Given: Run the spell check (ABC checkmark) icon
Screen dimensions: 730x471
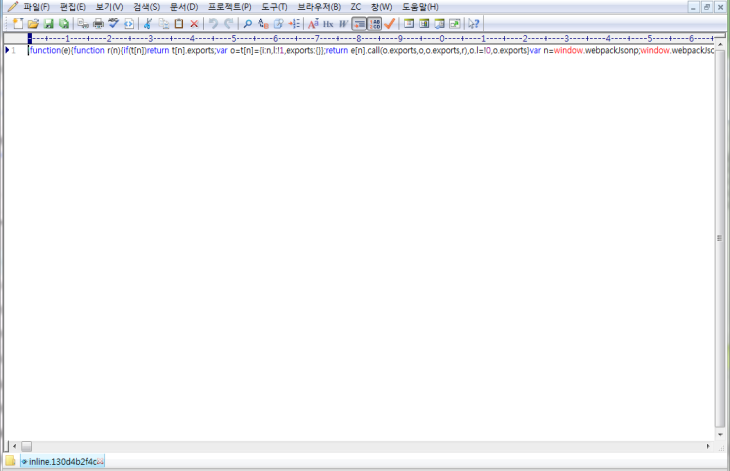Looking at the screenshot, I should (114, 23).
